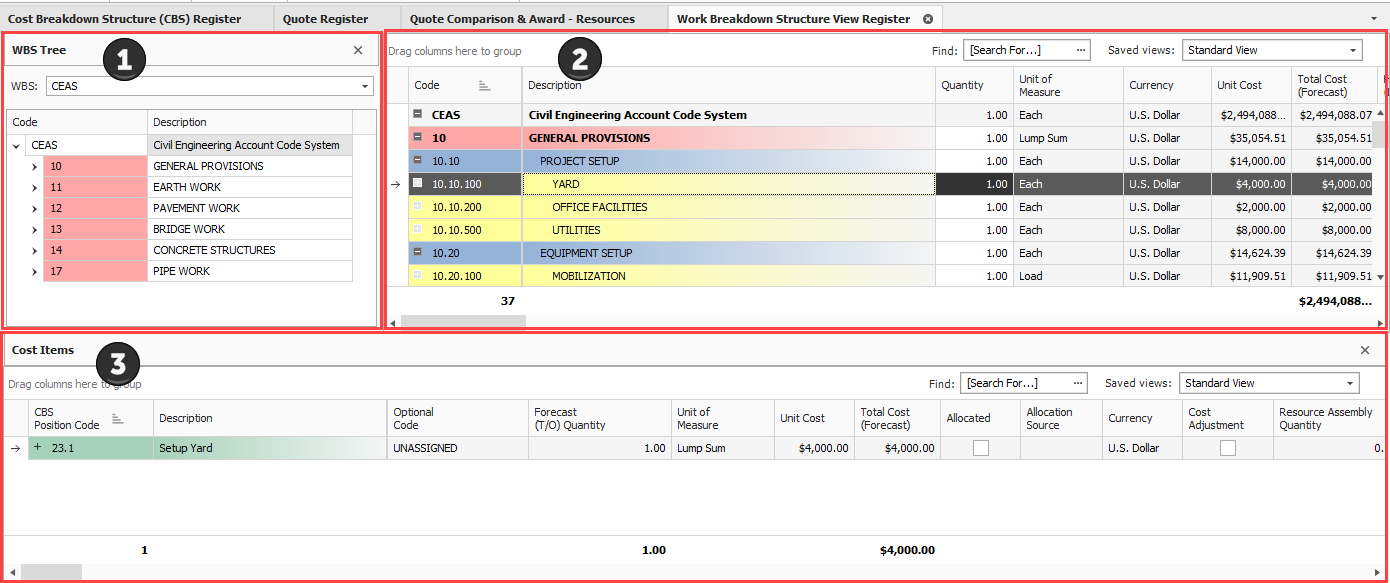Expand the 13 BRIDGE WORK tree node
The height and width of the screenshot is (583, 1390).
34,229
